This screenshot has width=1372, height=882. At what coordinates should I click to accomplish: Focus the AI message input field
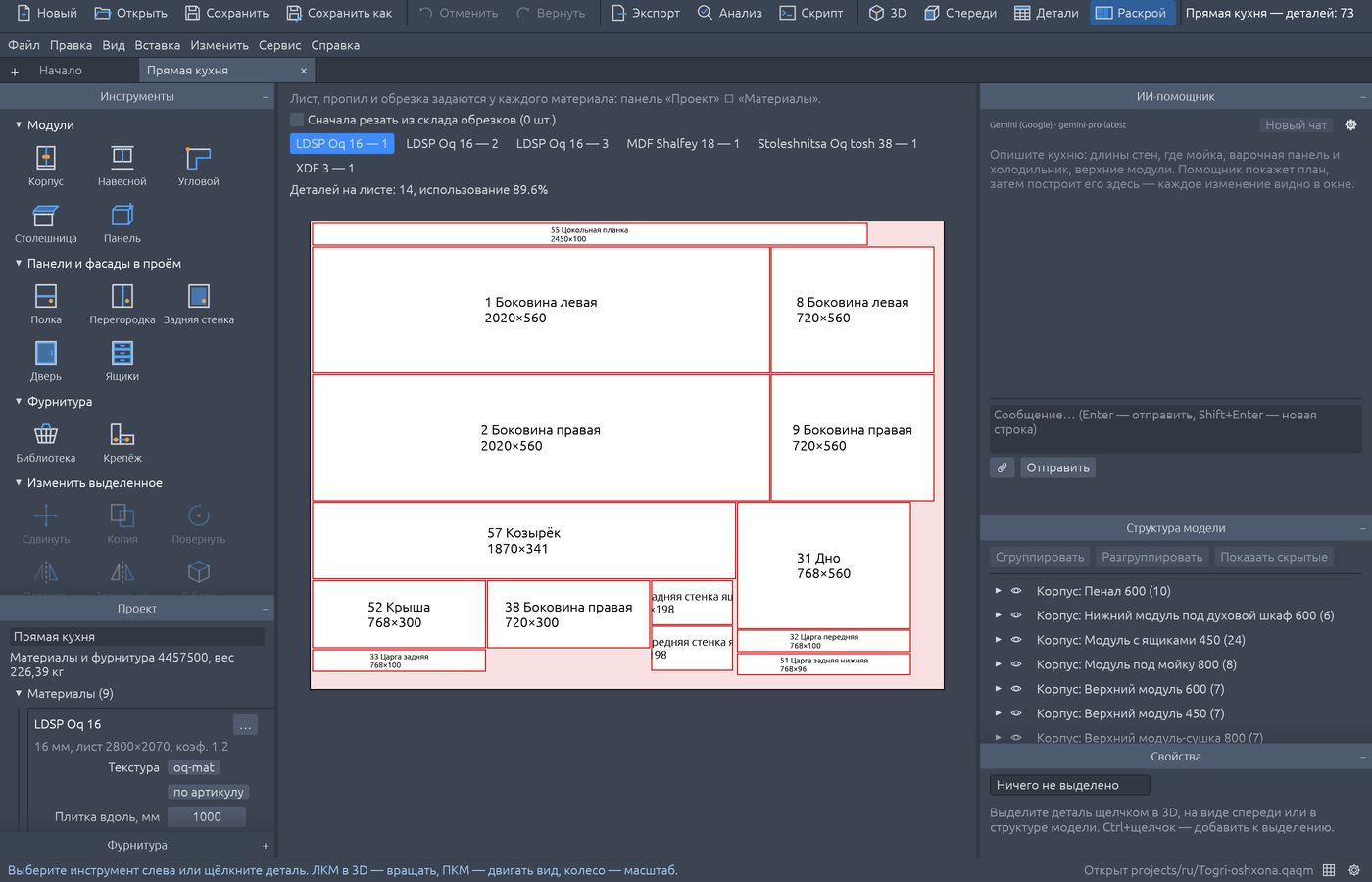(1176, 427)
